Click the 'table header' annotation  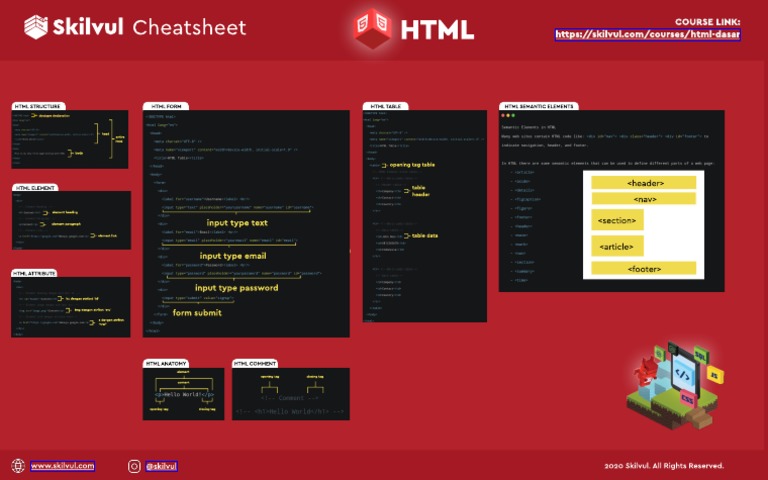tap(420, 191)
